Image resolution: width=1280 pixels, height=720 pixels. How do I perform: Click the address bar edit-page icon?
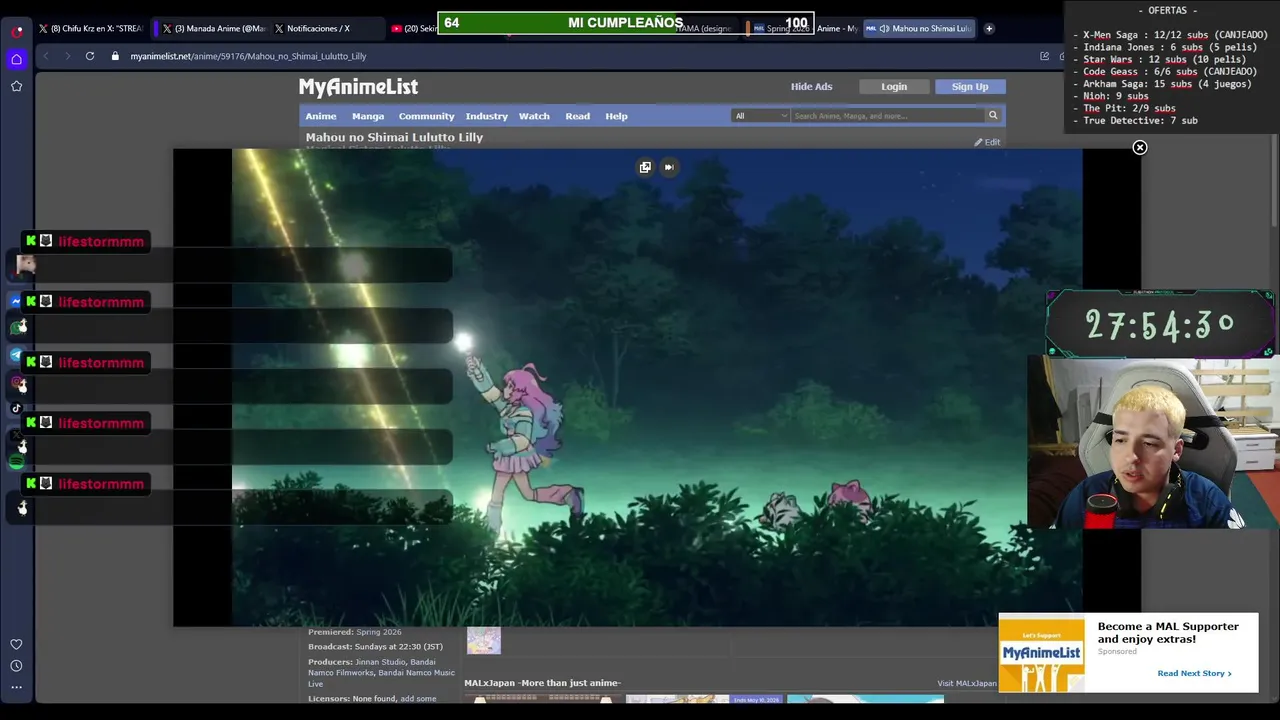tap(1045, 56)
